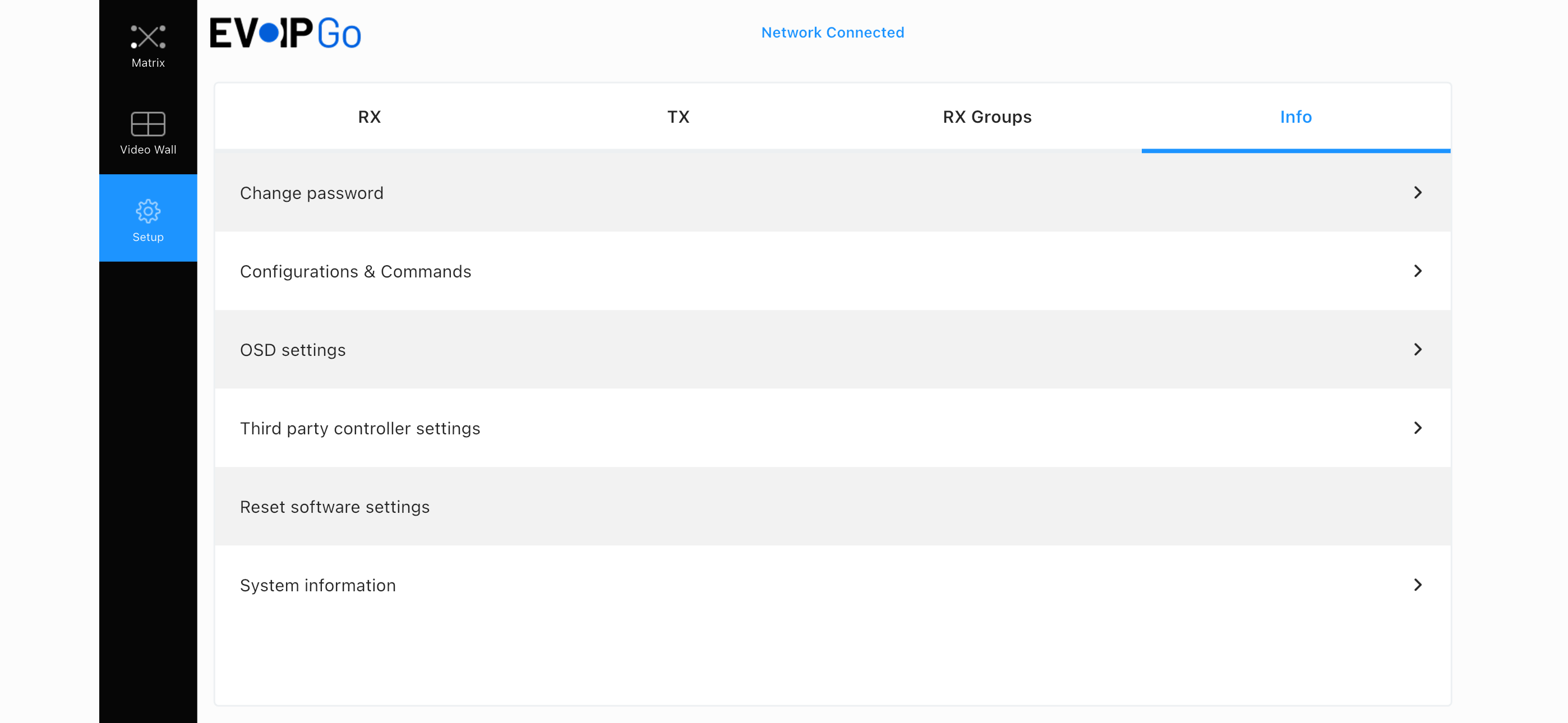The image size is (1568, 723).
Task: Select the Info tab
Action: point(1296,117)
